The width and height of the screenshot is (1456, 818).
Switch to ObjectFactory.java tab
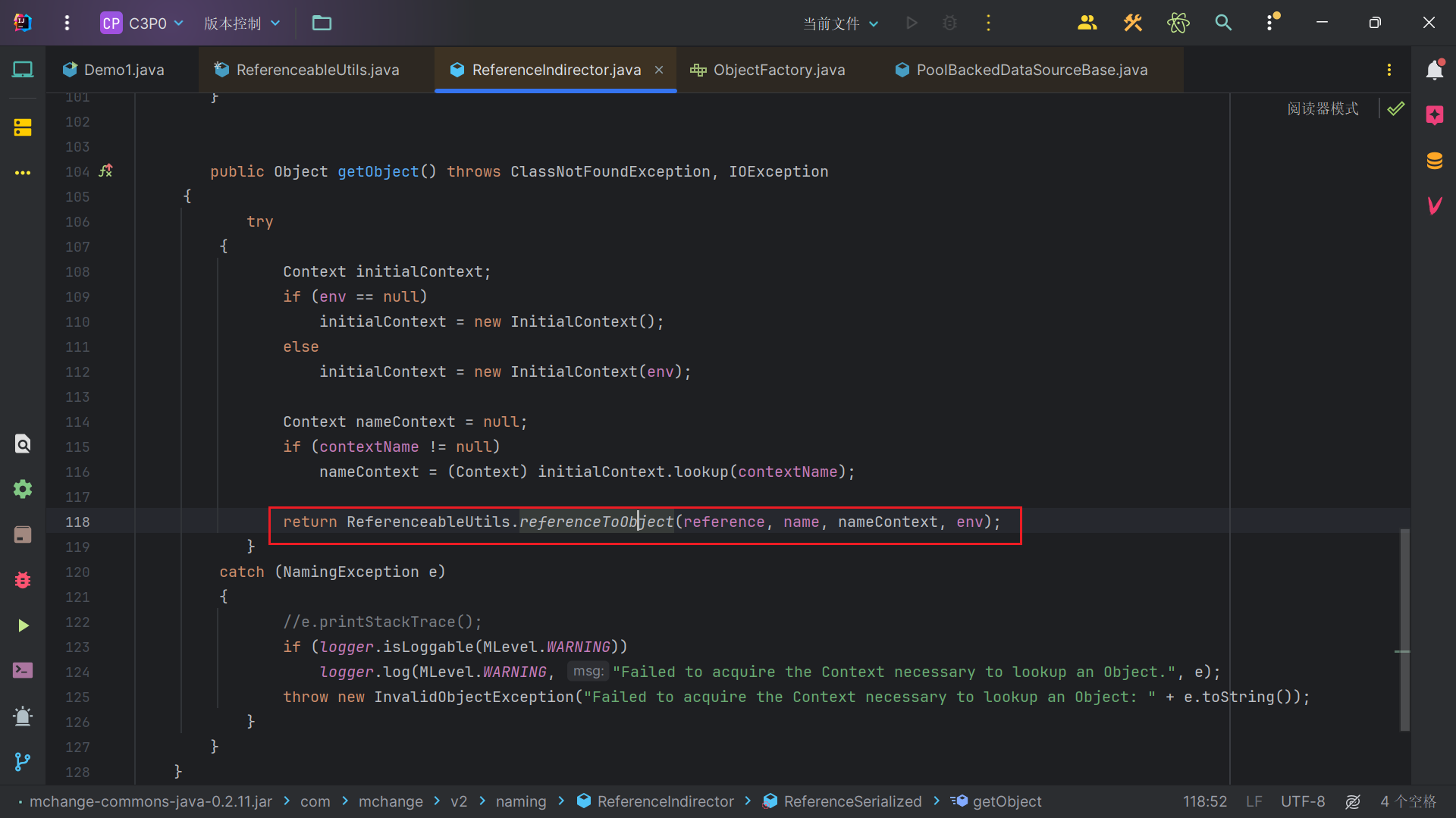coord(767,70)
